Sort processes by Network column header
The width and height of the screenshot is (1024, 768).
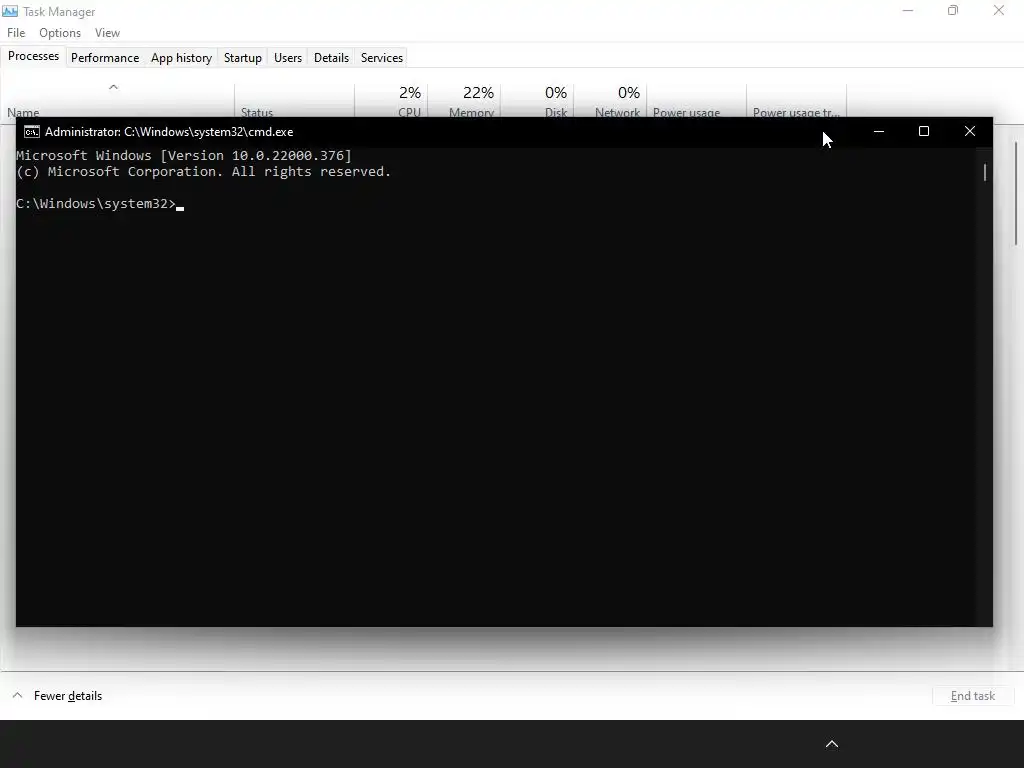click(610, 102)
